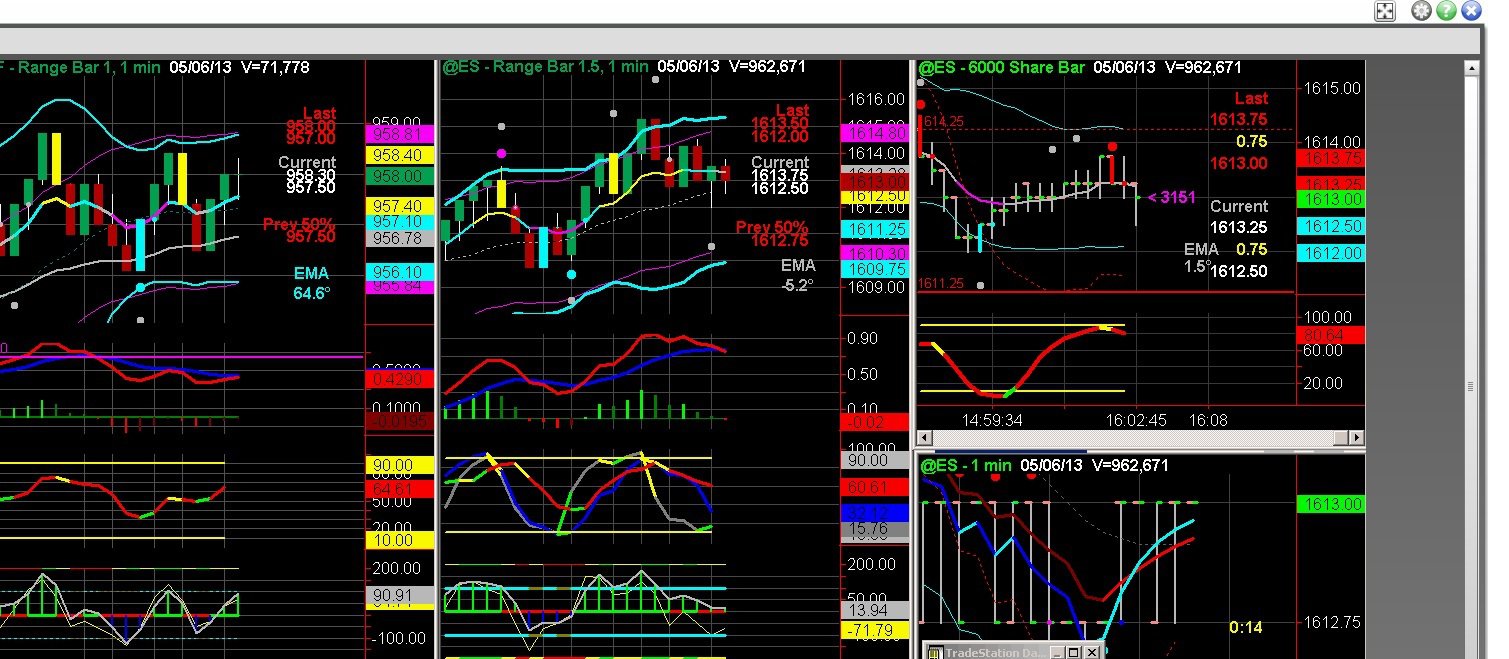
Task: Click the yellow 957.40 price label
Action: 400,205
